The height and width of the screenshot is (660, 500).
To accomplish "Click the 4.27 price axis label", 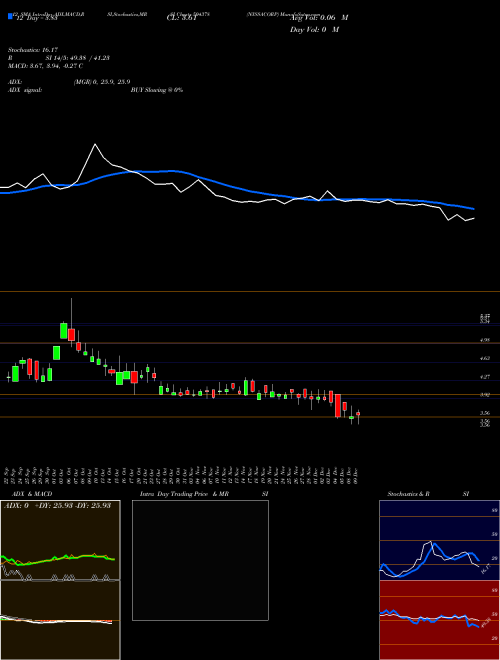I will [485, 377].
